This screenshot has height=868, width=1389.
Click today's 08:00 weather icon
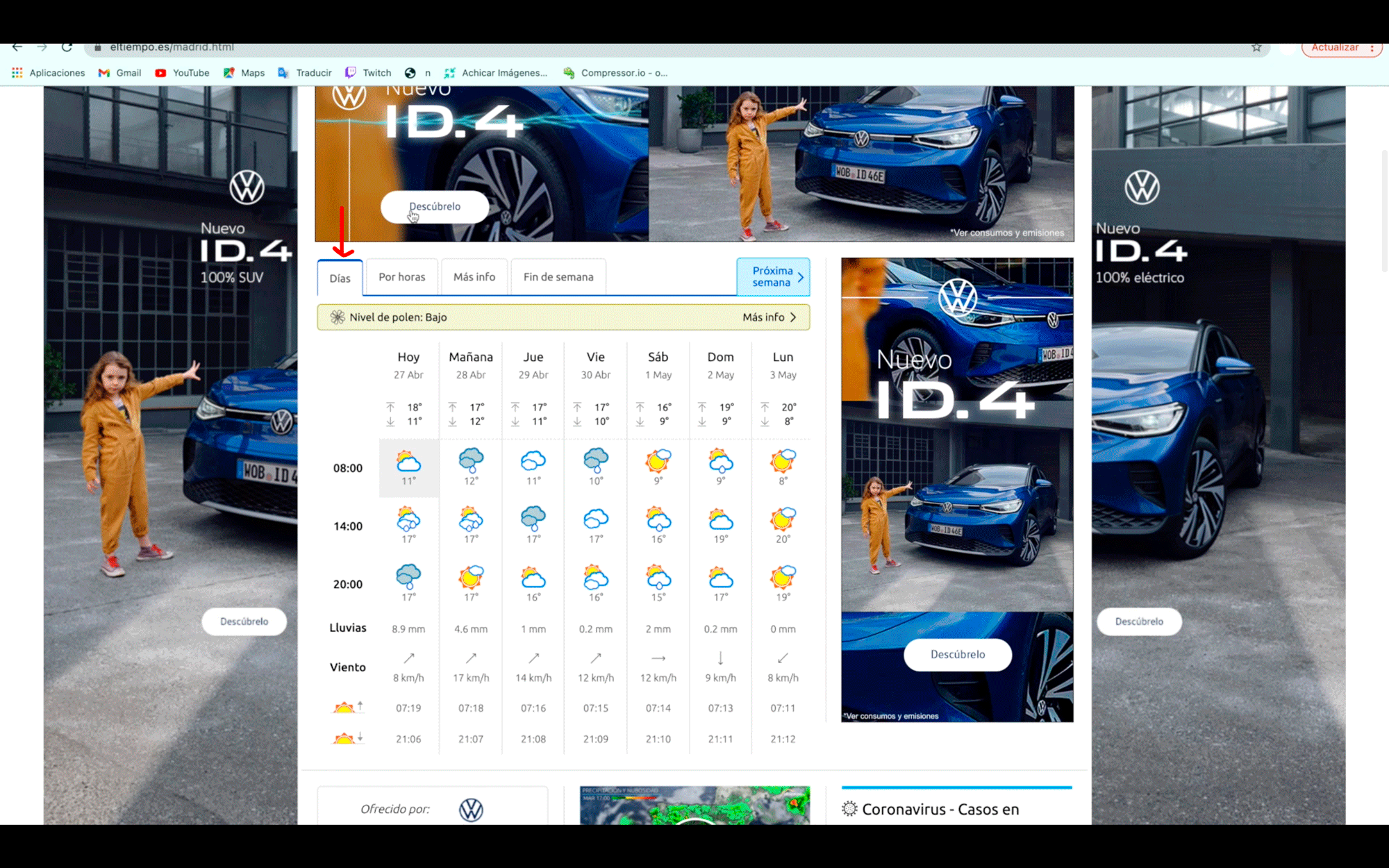408,461
